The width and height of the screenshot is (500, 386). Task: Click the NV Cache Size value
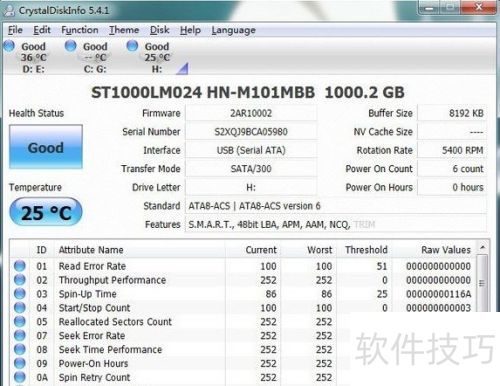[452, 132]
